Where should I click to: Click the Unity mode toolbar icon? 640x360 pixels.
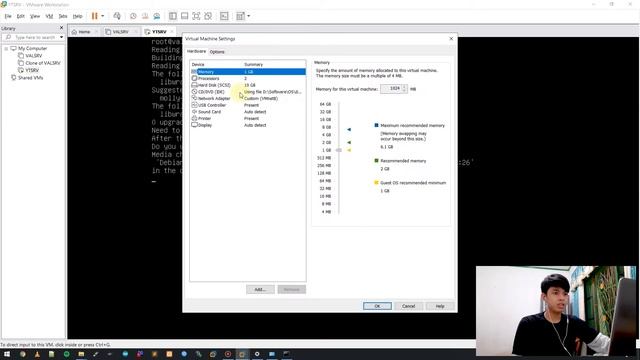[208, 16]
